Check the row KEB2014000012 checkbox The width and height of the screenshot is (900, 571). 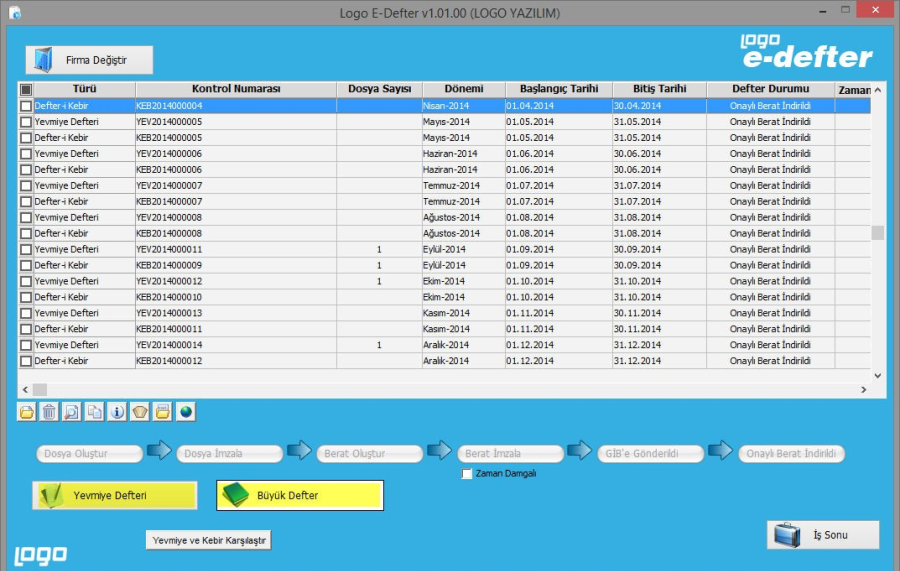click(26, 361)
